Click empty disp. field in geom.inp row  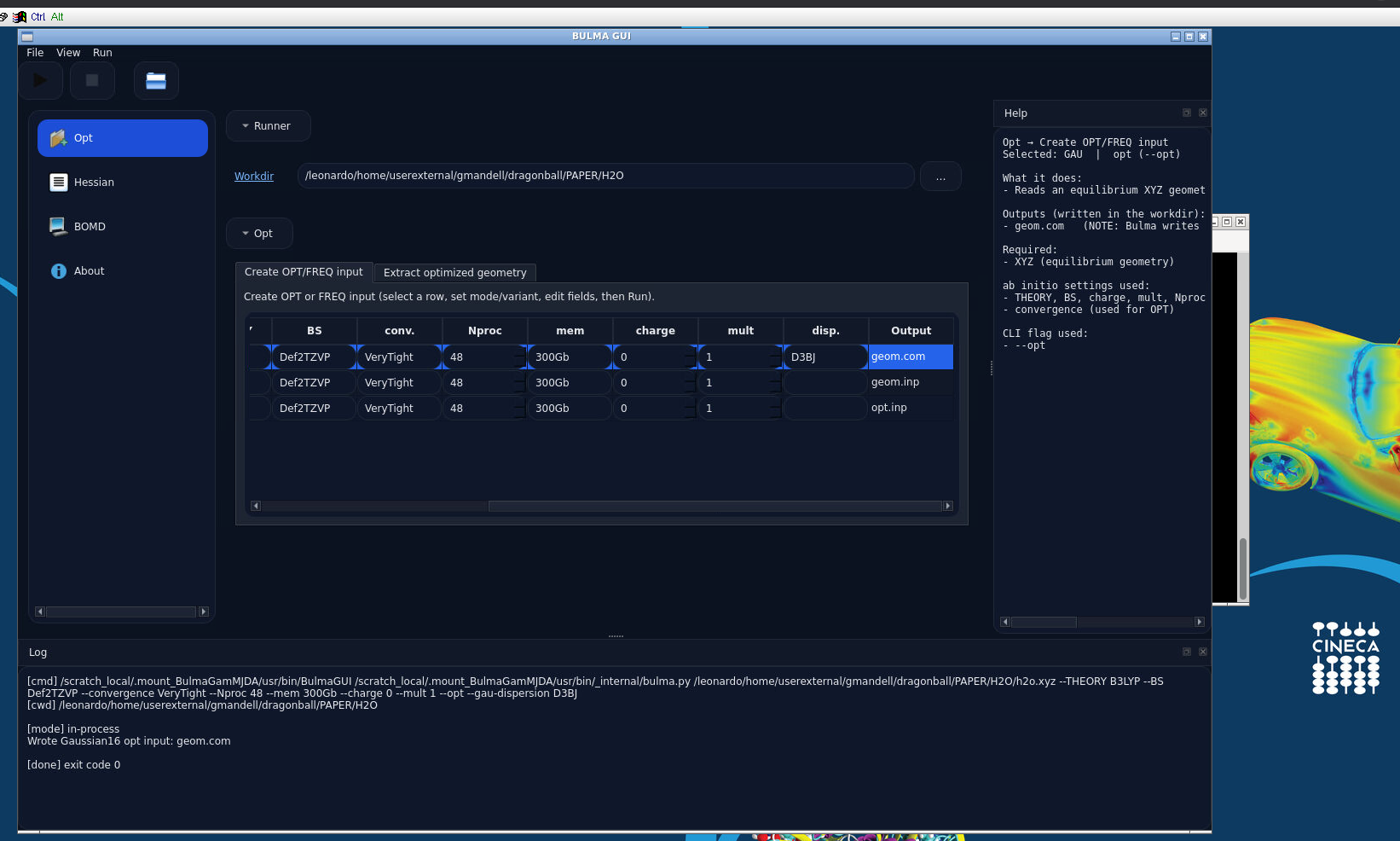(826, 383)
